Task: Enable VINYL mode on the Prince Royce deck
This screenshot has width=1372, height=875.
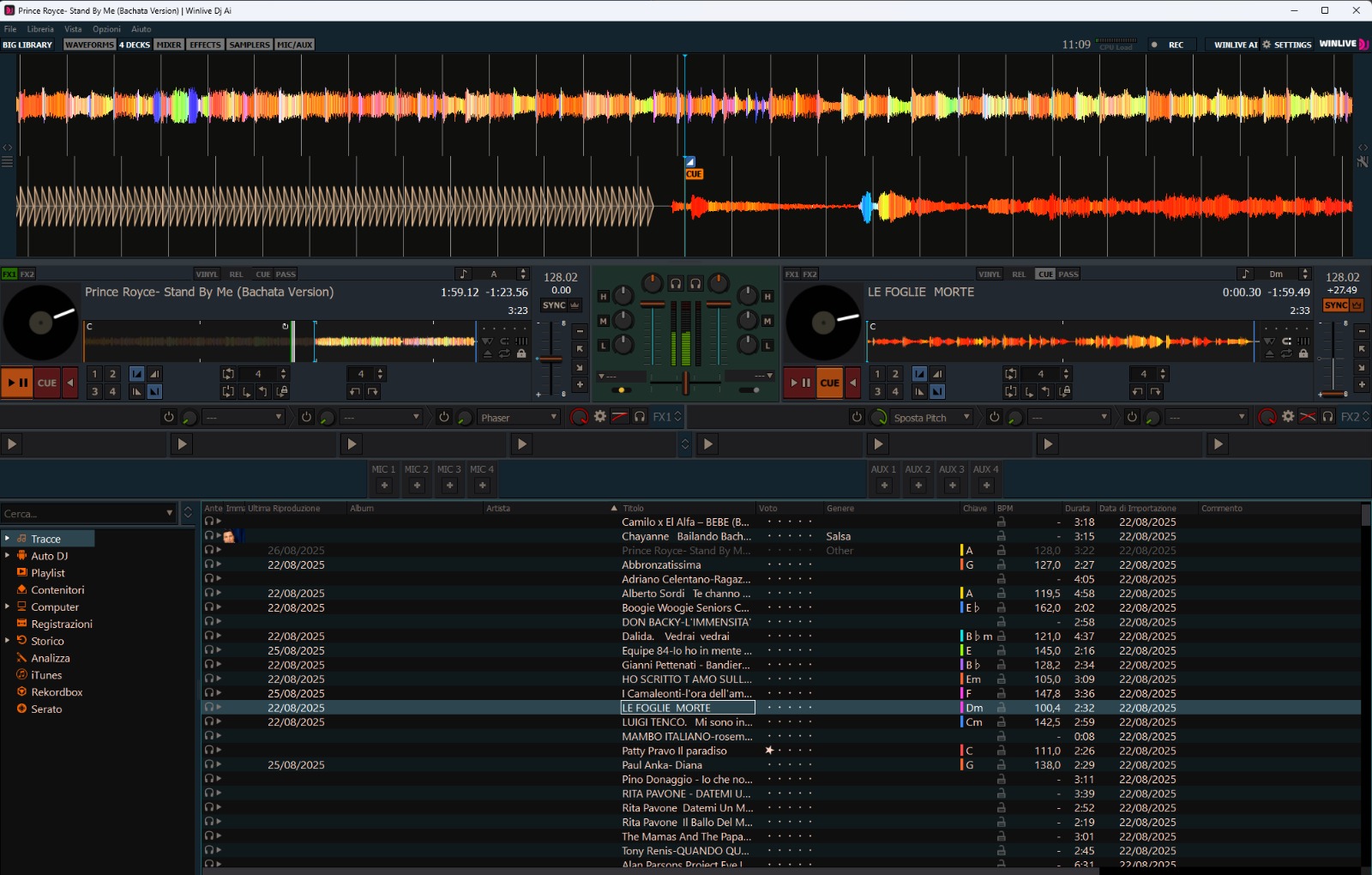Action: point(207,275)
